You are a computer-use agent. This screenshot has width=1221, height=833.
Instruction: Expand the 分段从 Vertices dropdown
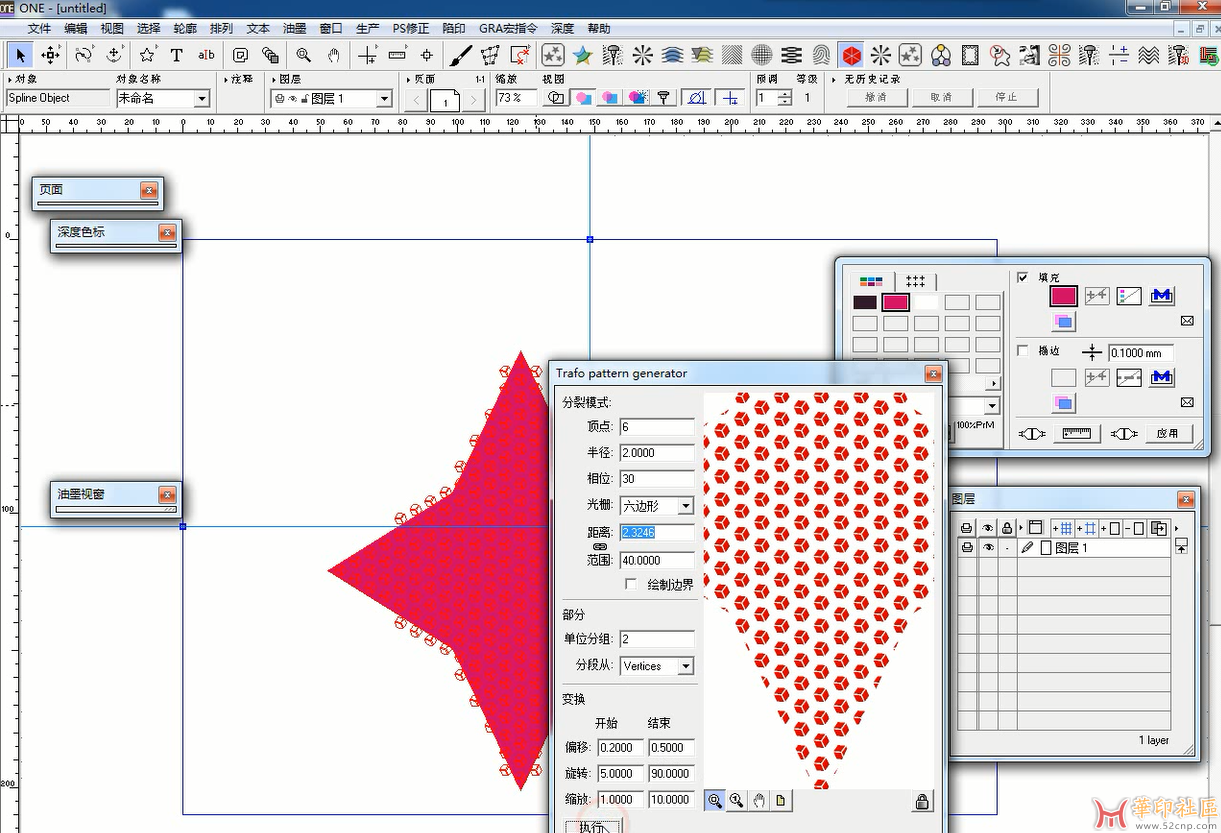pyautogui.click(x=685, y=666)
